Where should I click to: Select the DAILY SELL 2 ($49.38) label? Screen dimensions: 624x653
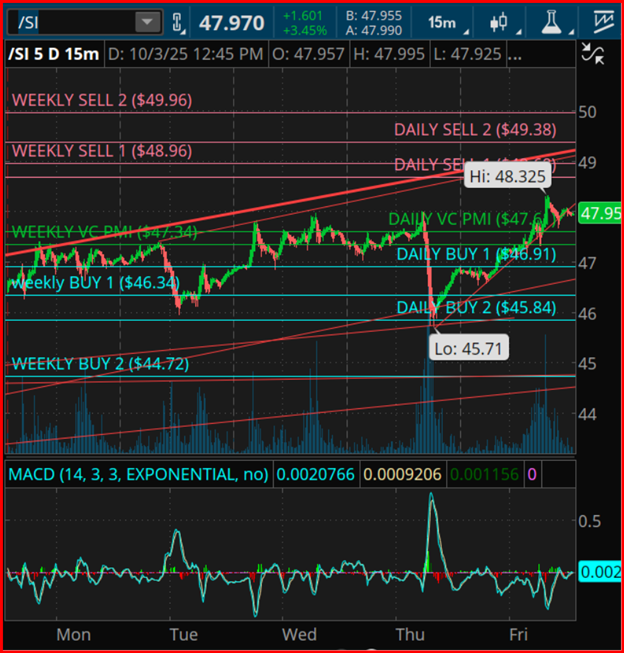point(474,129)
